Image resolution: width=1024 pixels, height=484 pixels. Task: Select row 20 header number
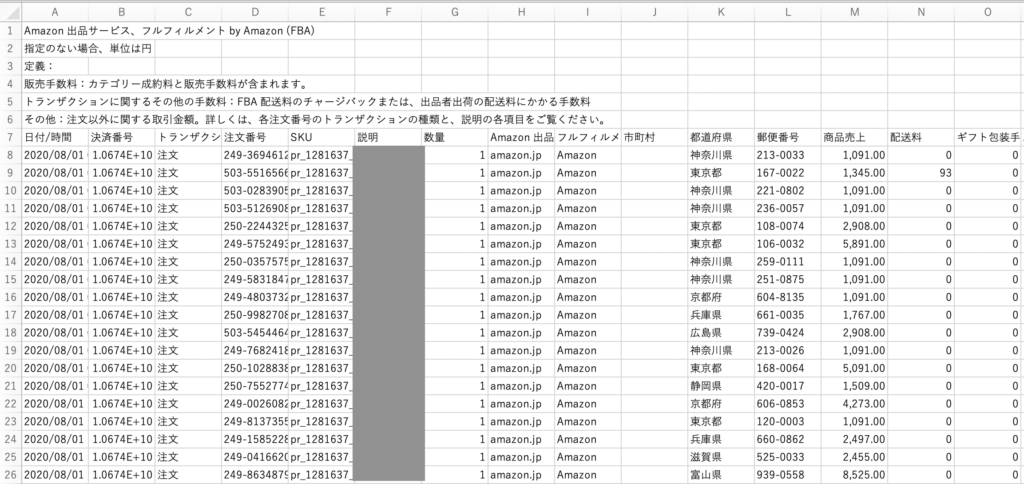10,368
